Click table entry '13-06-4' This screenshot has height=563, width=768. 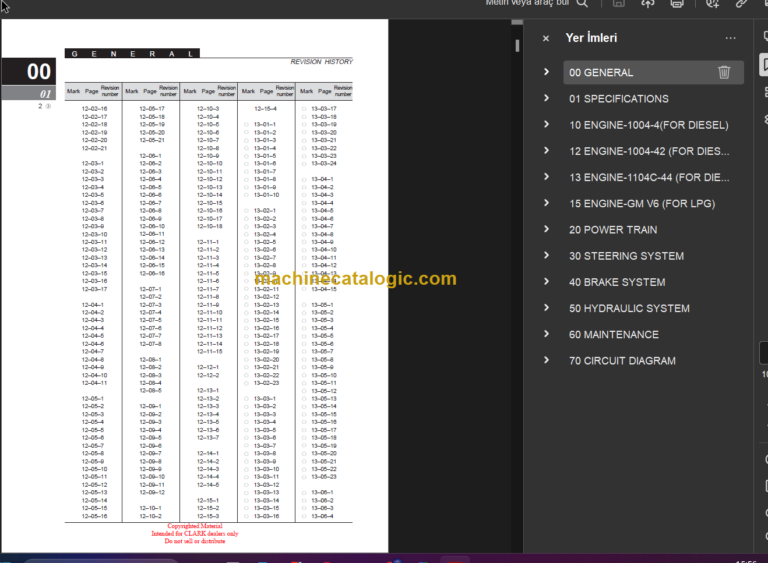[x=322, y=516]
